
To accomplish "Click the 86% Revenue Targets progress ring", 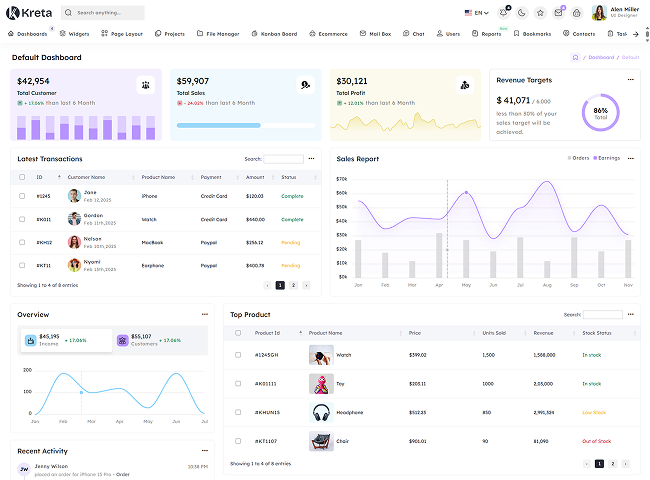I will pyautogui.click(x=600, y=112).
